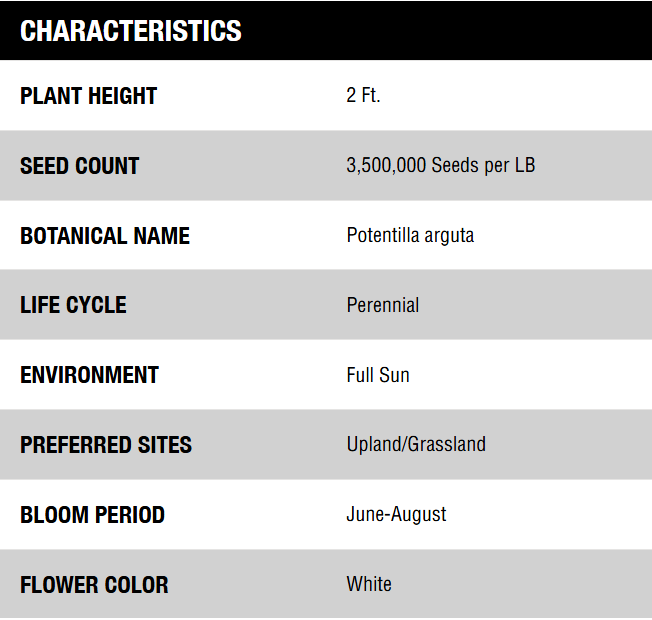Click the word 'August' in bloom period
The image size is (652, 620).
pyautogui.click(x=420, y=515)
